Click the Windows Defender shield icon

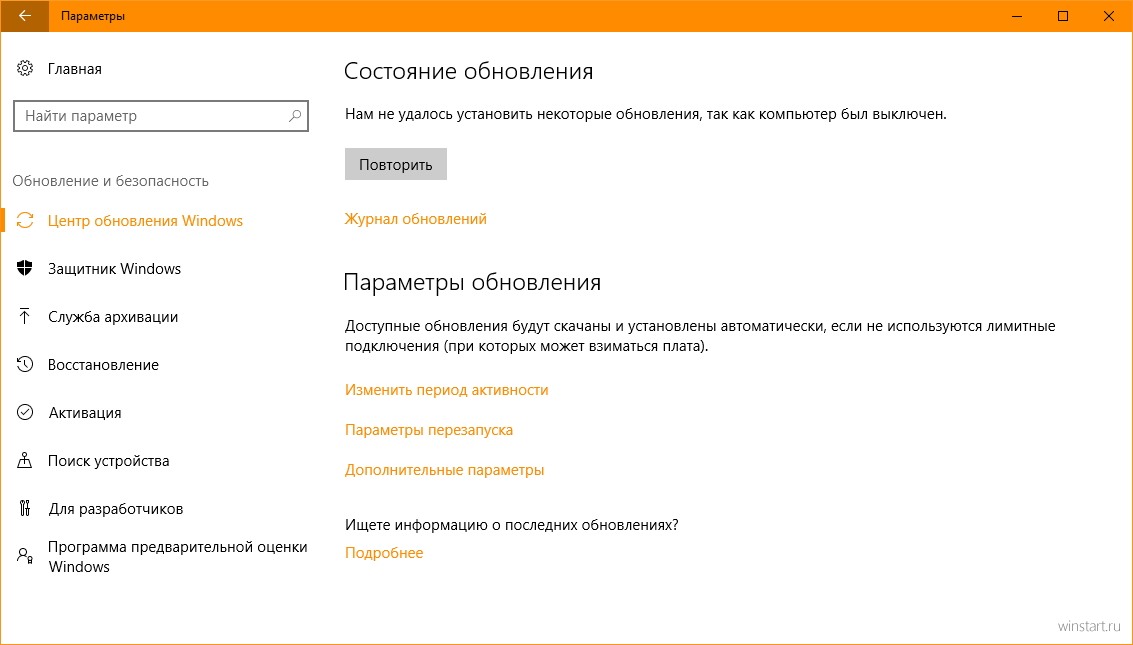click(25, 268)
